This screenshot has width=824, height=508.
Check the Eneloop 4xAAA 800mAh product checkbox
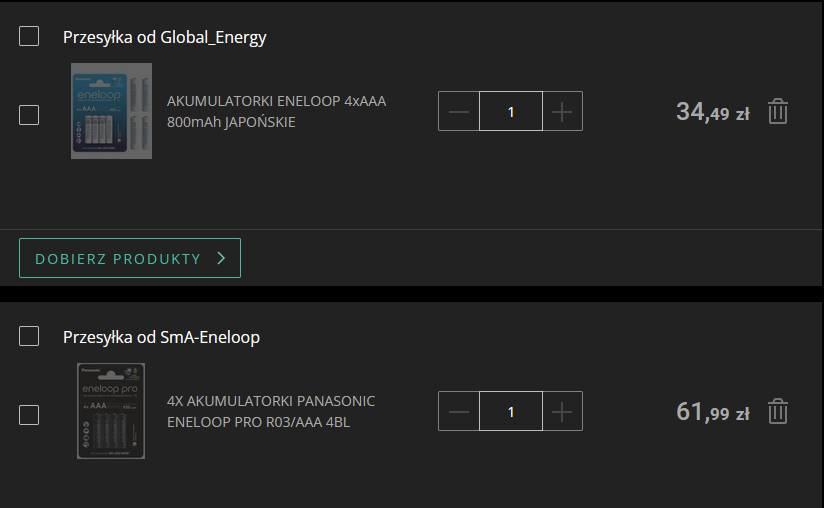coord(29,114)
